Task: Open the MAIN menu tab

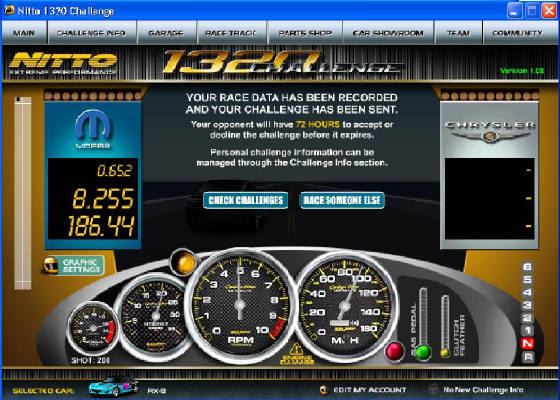Action: 24,33
